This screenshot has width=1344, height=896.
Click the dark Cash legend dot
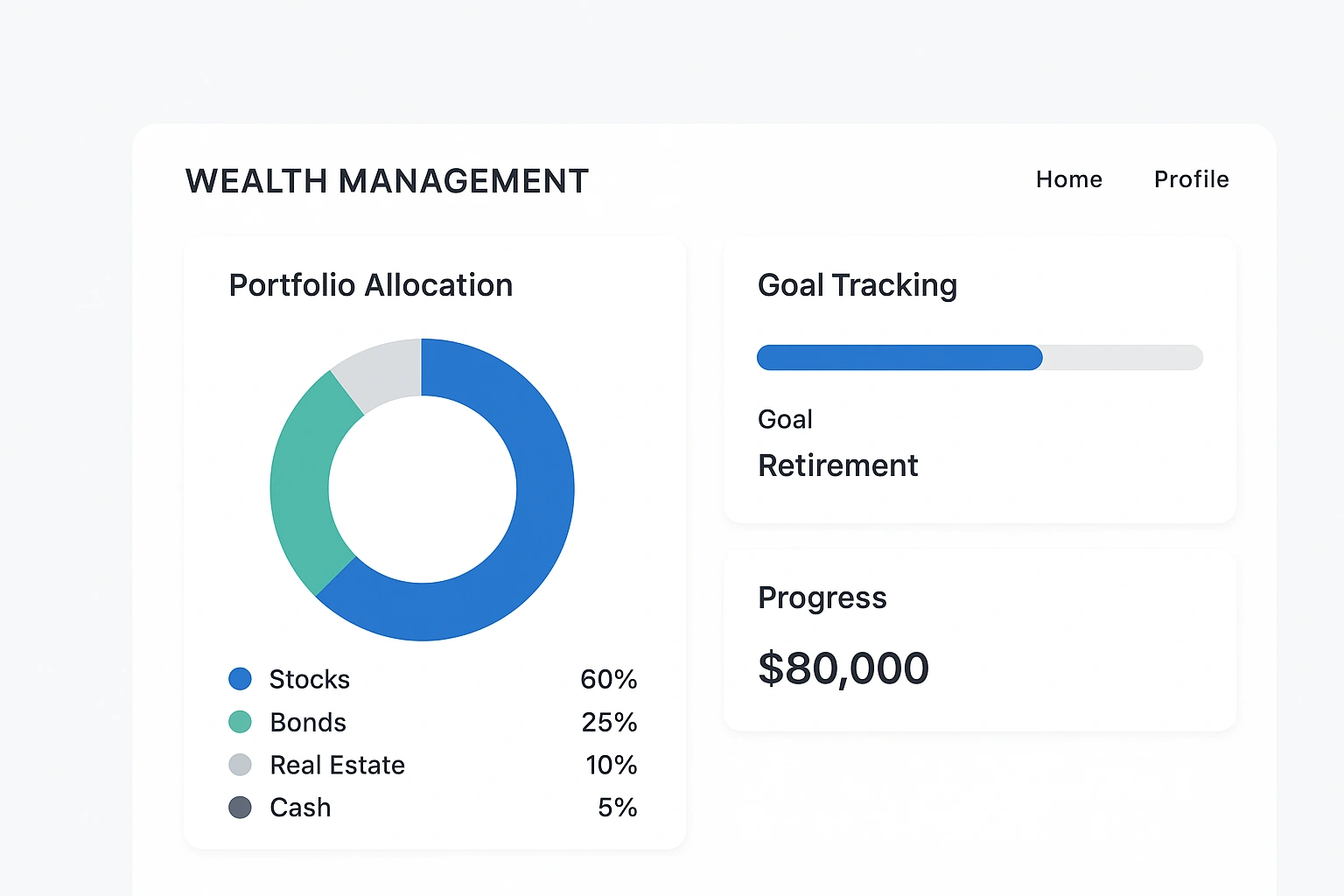239,807
